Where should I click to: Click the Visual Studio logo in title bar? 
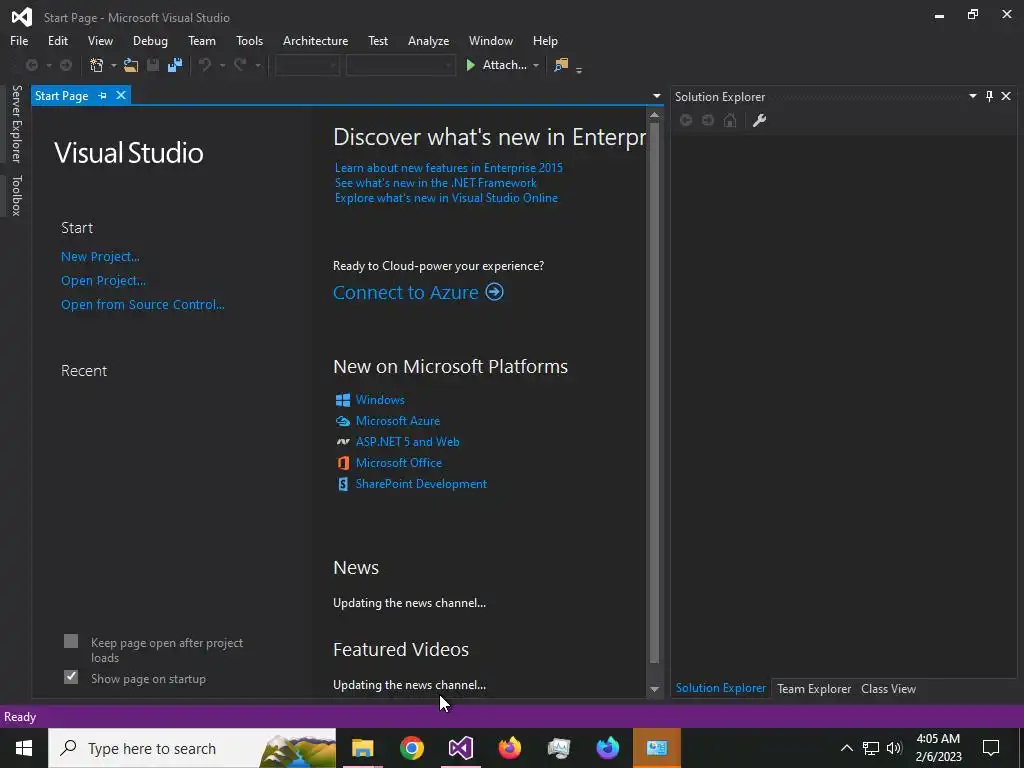click(x=22, y=17)
